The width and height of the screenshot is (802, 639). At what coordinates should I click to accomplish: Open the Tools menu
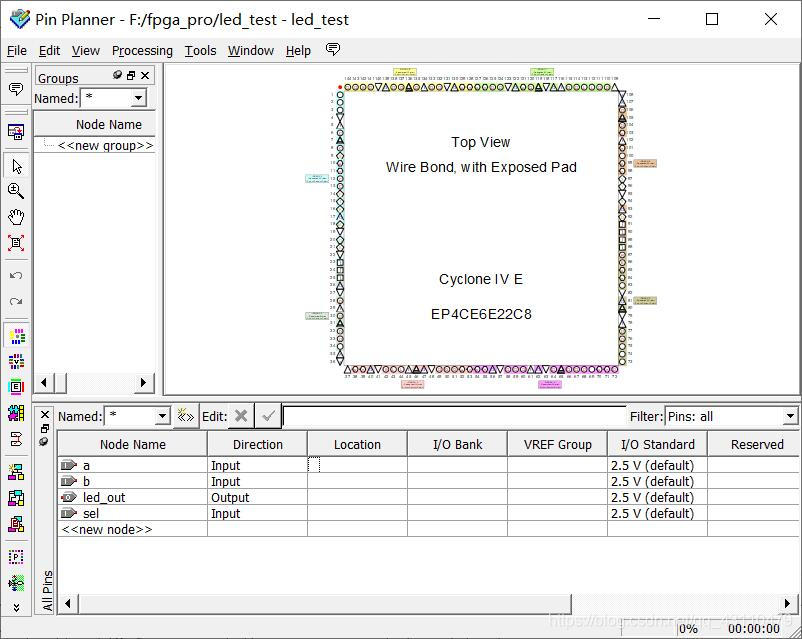click(x=200, y=51)
